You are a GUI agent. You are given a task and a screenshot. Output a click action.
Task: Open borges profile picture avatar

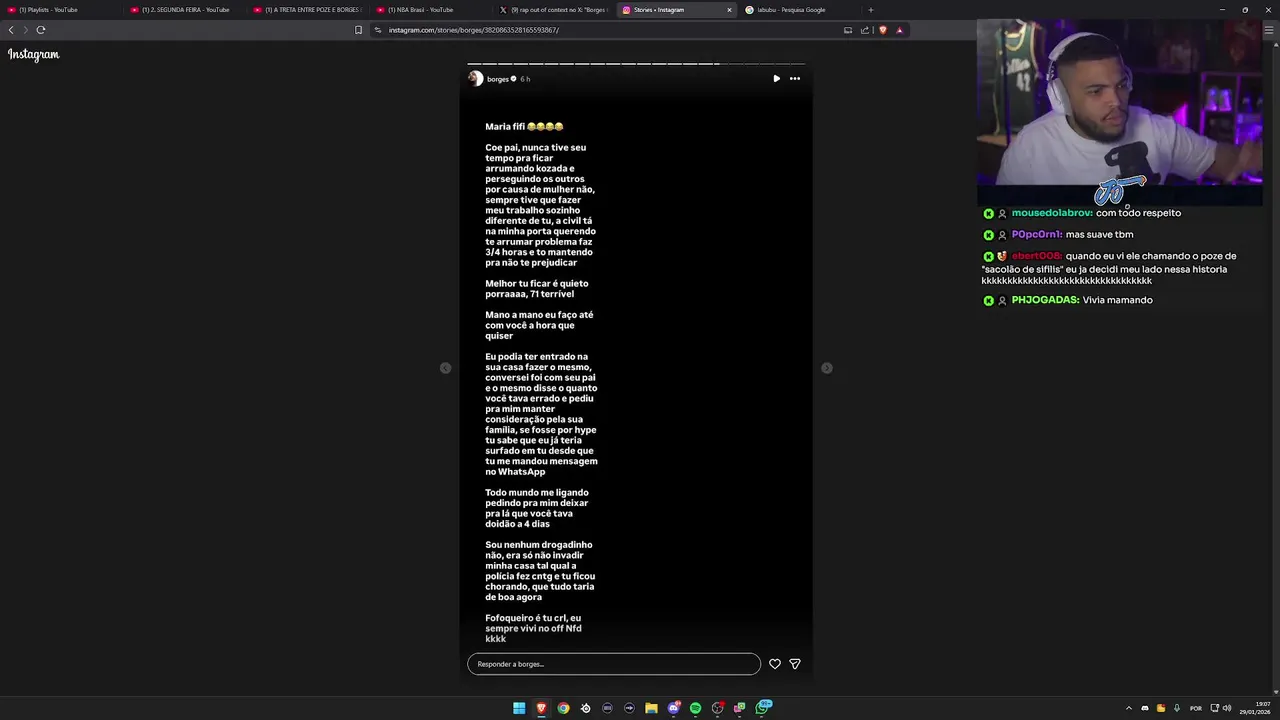pyautogui.click(x=475, y=79)
